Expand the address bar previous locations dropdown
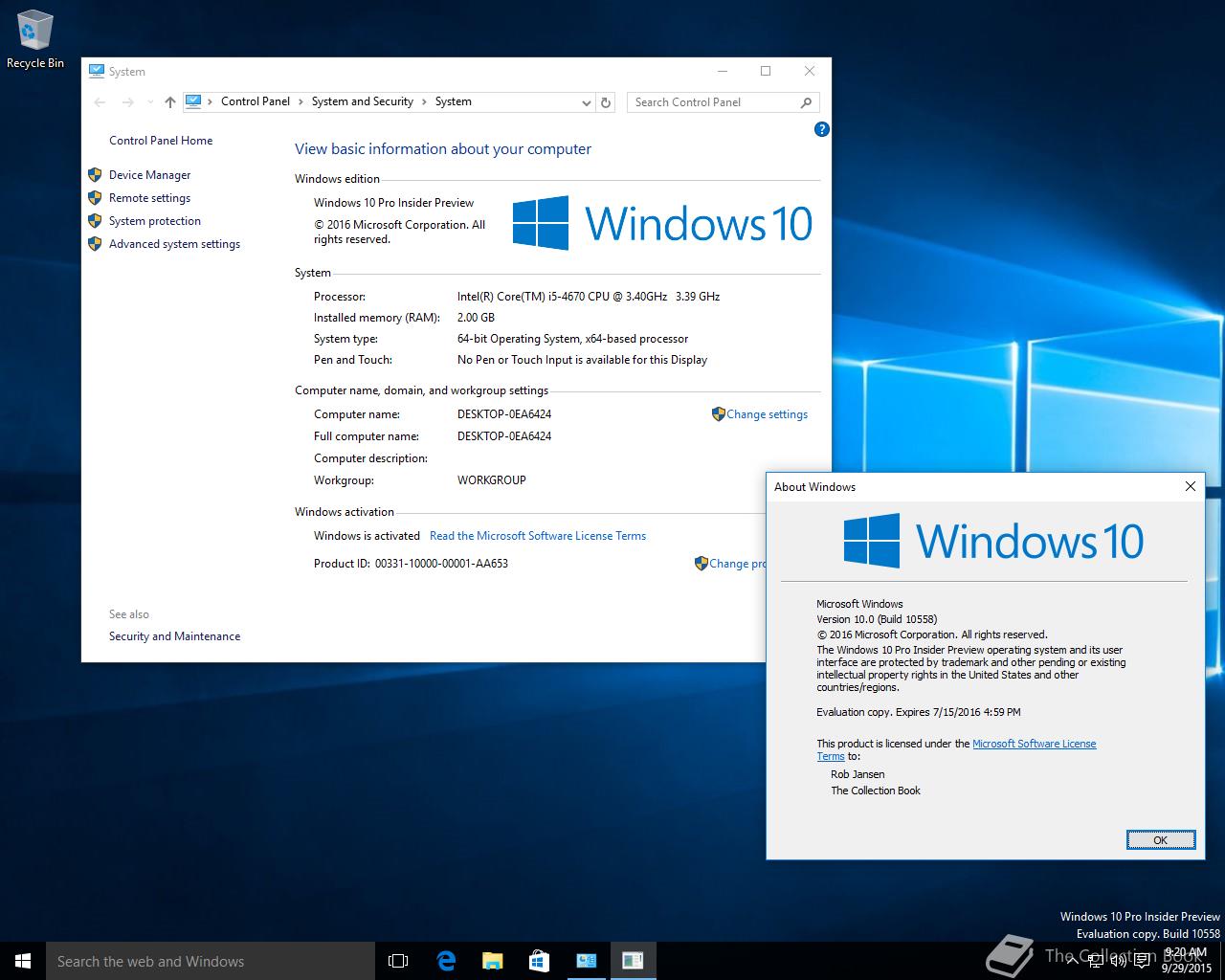The image size is (1225, 980). pyautogui.click(x=587, y=102)
